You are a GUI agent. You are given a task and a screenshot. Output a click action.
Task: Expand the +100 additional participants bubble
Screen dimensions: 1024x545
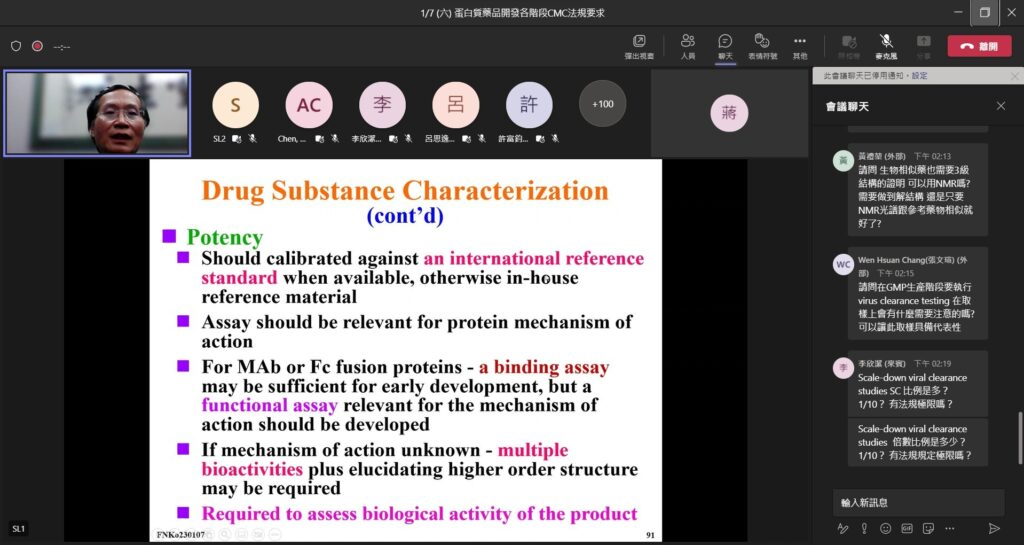[x=603, y=104]
